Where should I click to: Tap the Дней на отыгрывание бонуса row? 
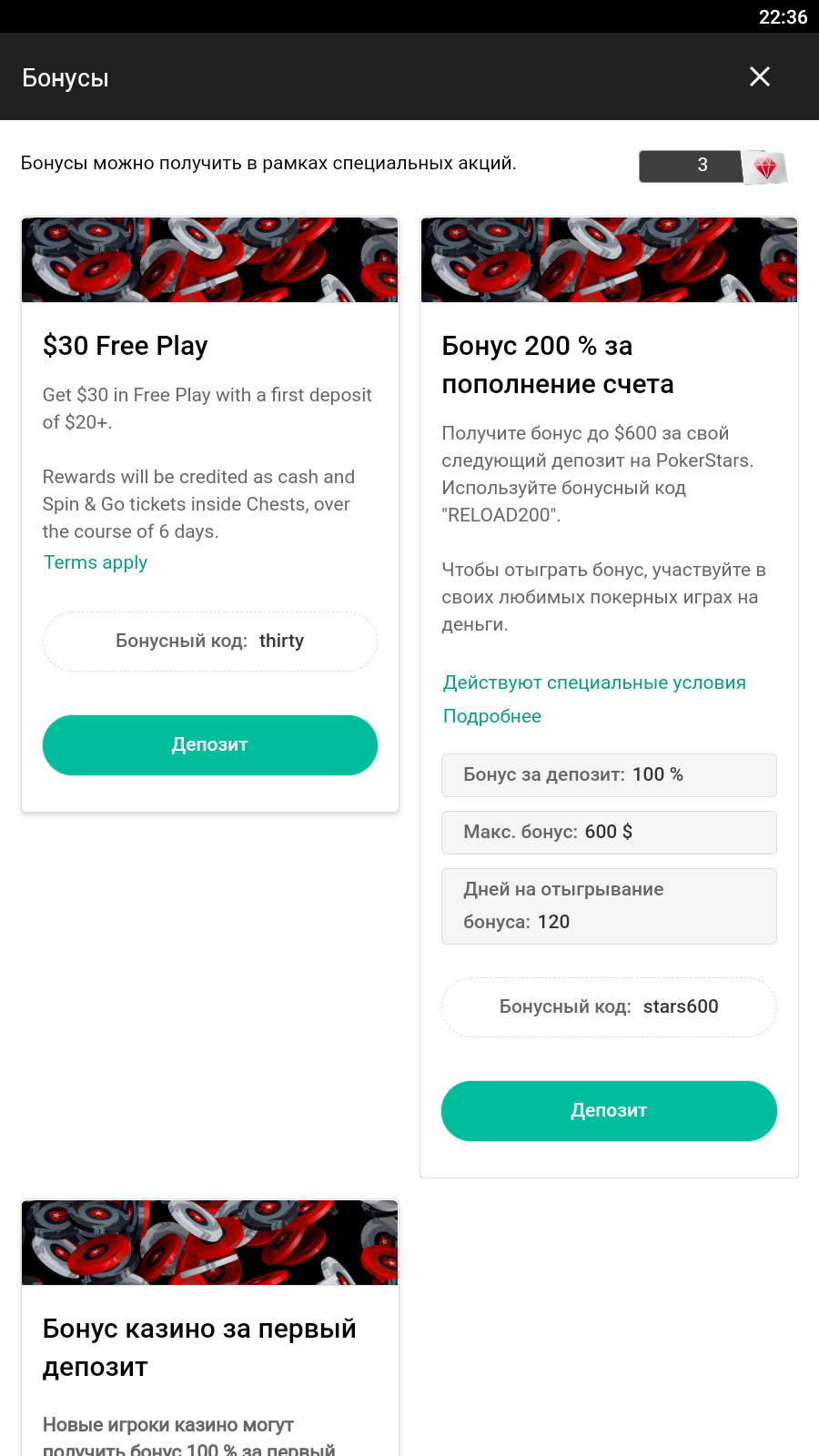609,906
